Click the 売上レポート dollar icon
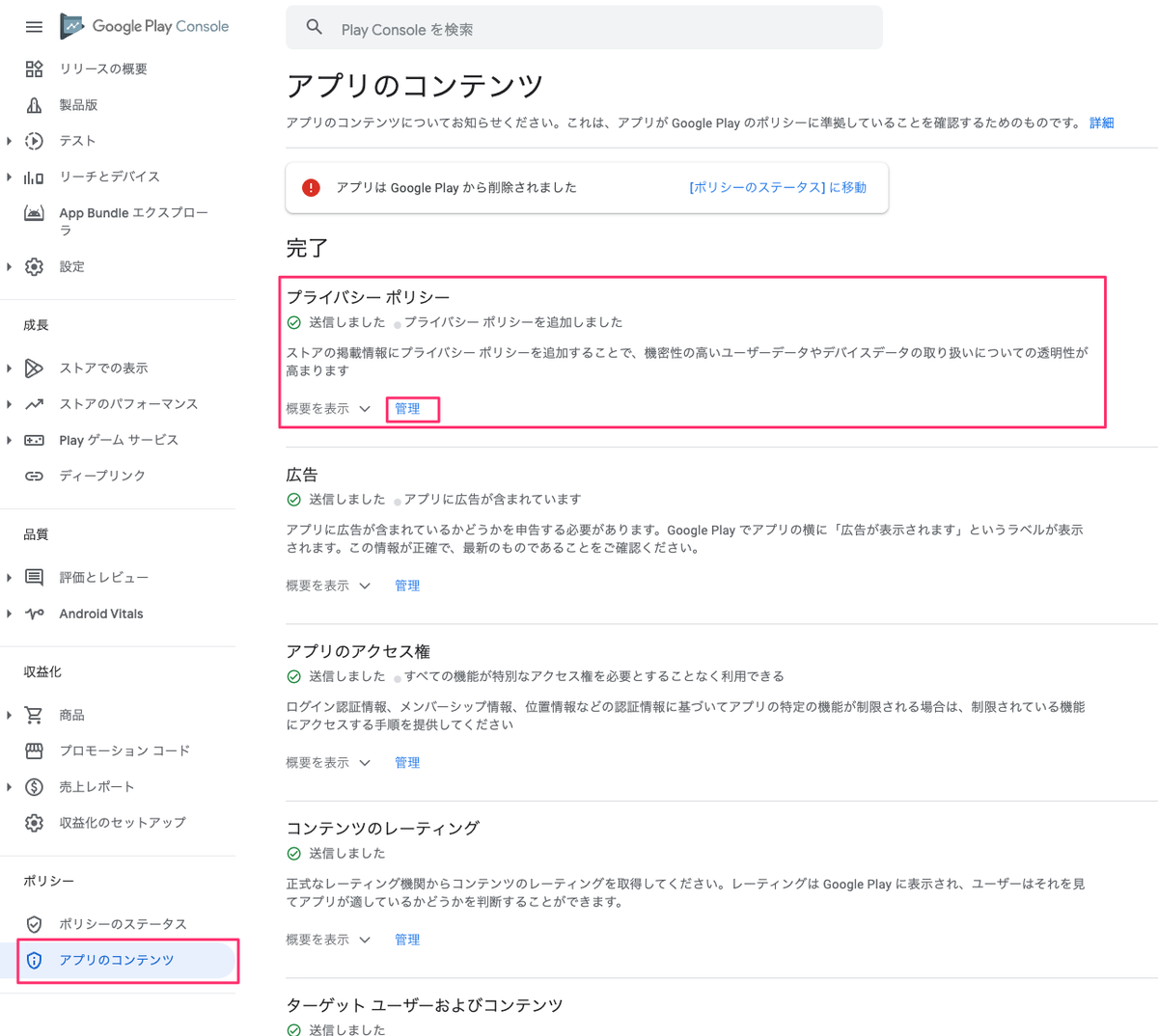1158x1036 pixels. tap(34, 787)
